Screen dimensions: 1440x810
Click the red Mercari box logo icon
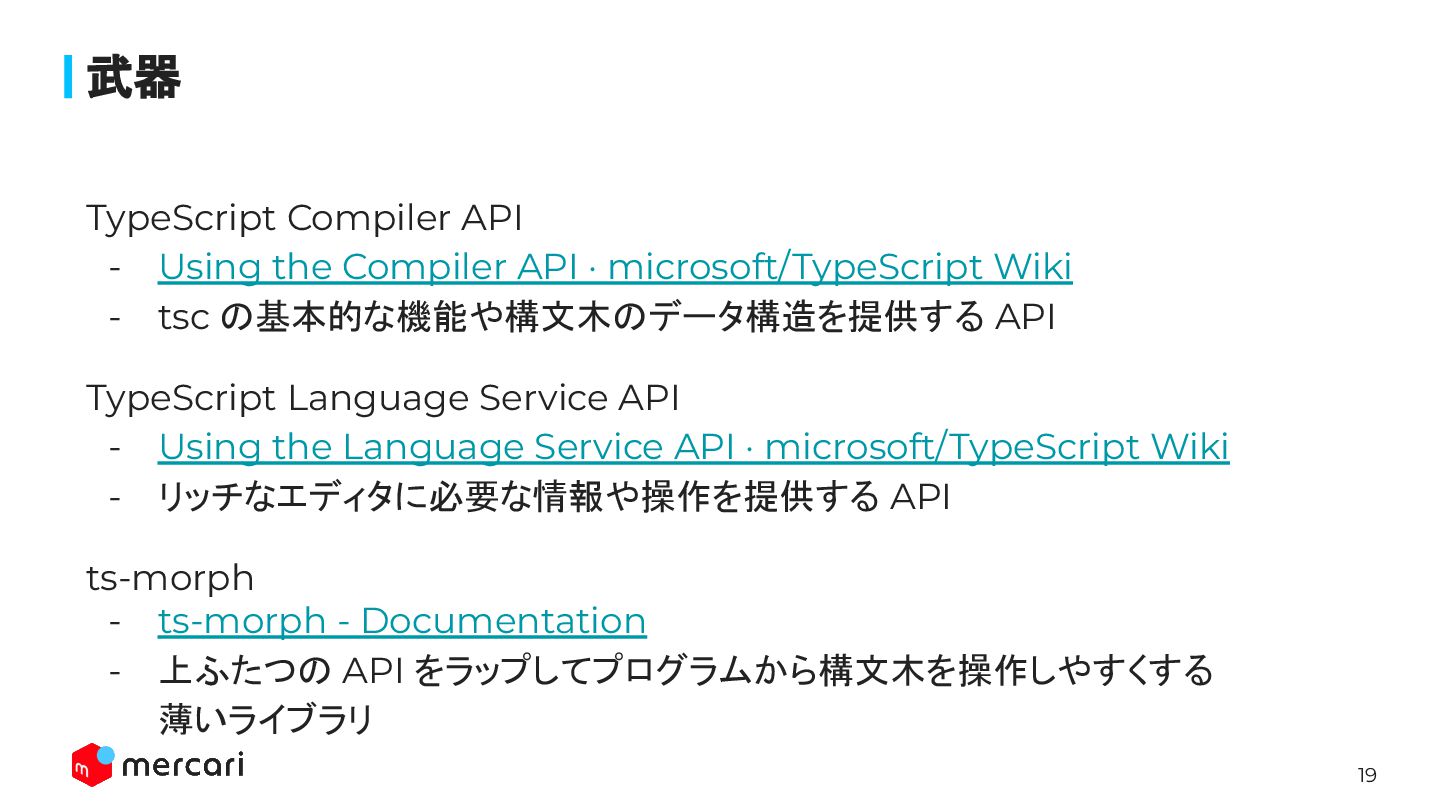[x=90, y=766]
